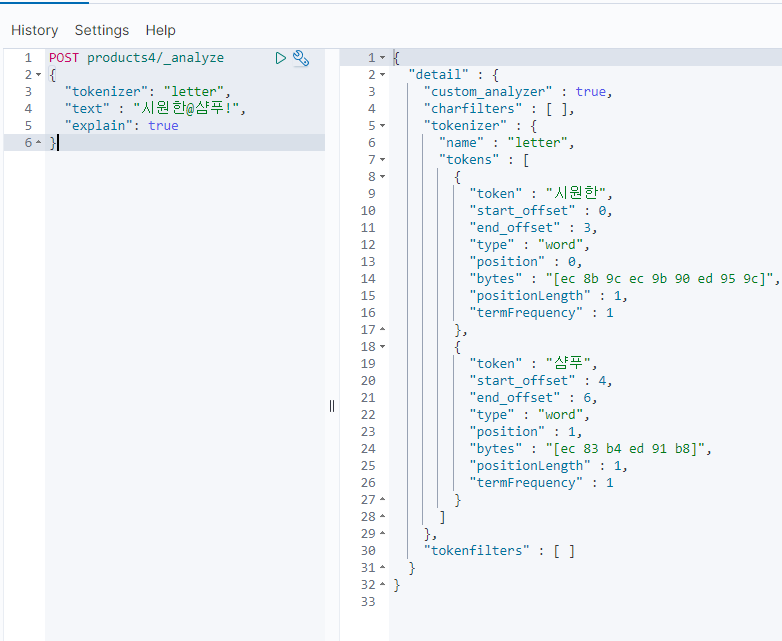Open the Settings menu
This screenshot has height=641, width=782.
click(x=102, y=30)
